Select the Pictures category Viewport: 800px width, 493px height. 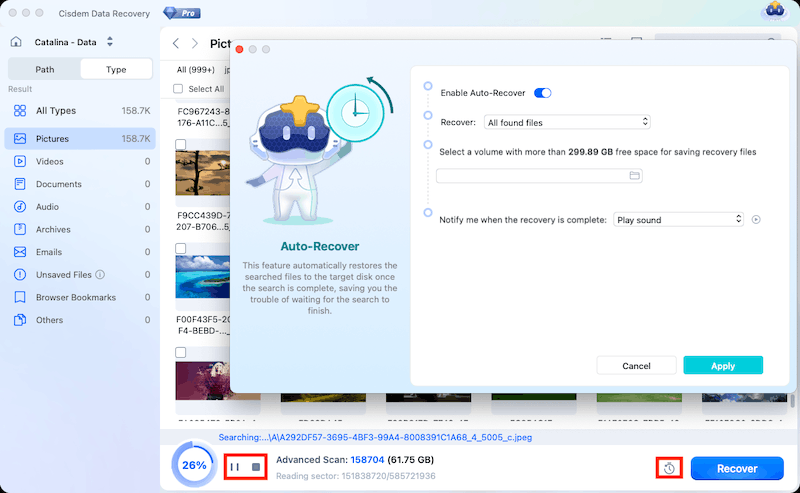click(80, 138)
